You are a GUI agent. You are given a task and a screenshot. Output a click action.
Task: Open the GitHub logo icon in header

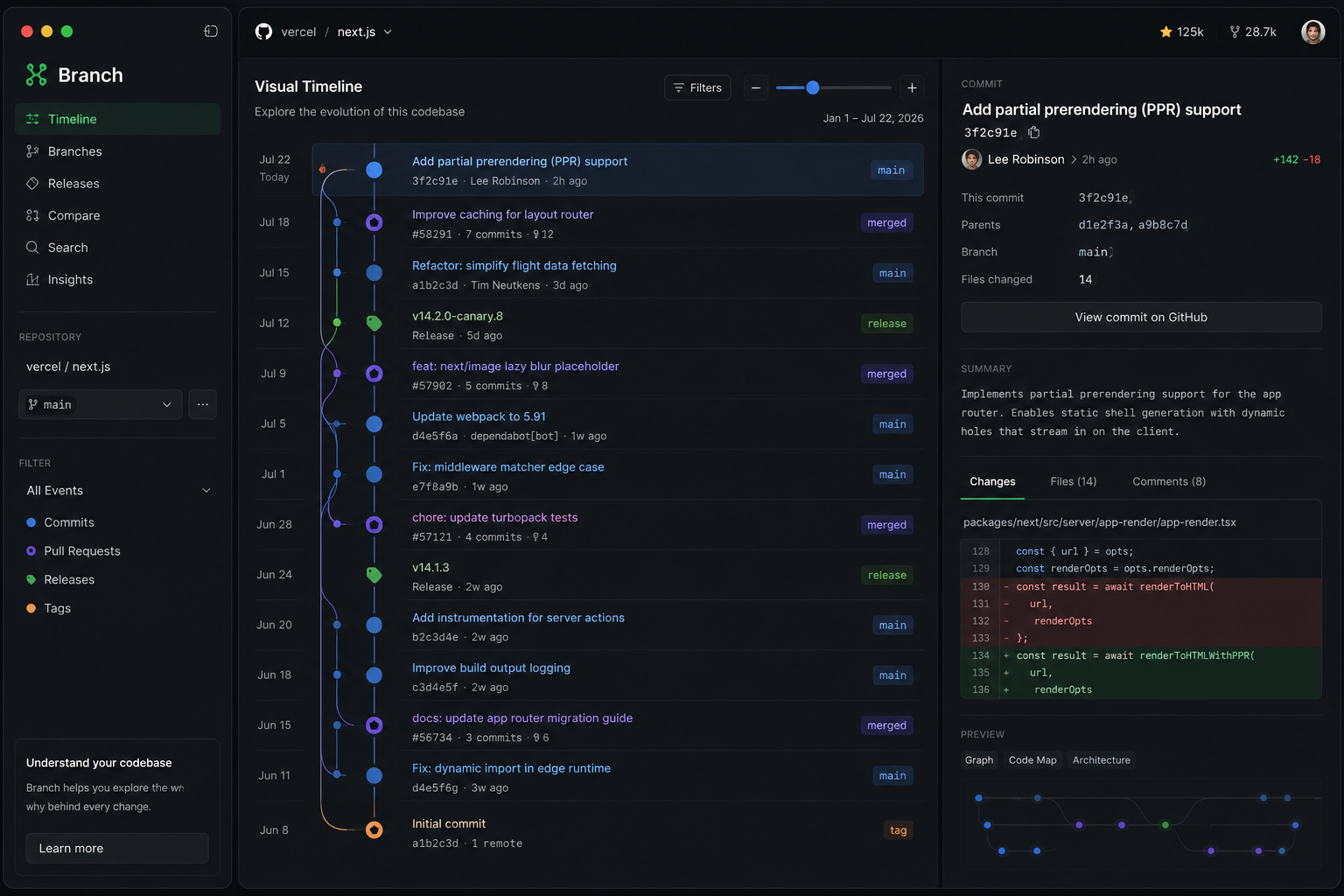263,31
